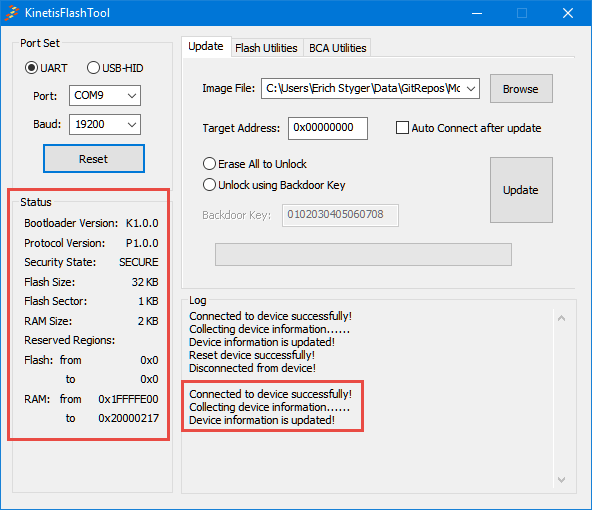Click the Log scroll down arrow
Image resolution: width=592 pixels, height=510 pixels.
click(561, 479)
